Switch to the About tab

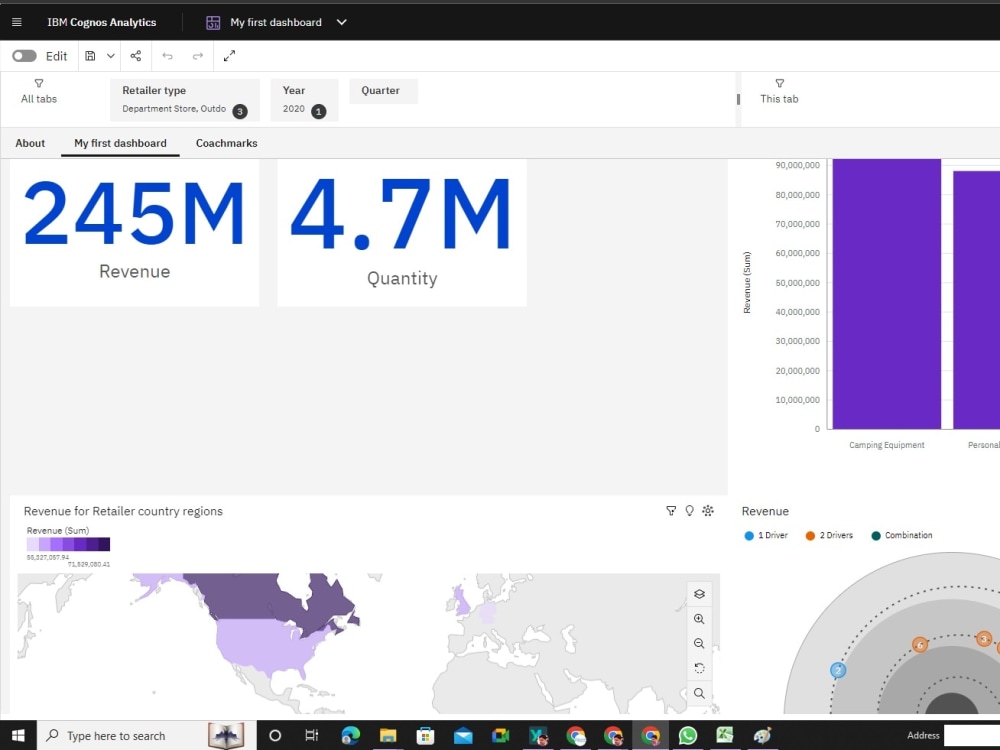pos(30,143)
